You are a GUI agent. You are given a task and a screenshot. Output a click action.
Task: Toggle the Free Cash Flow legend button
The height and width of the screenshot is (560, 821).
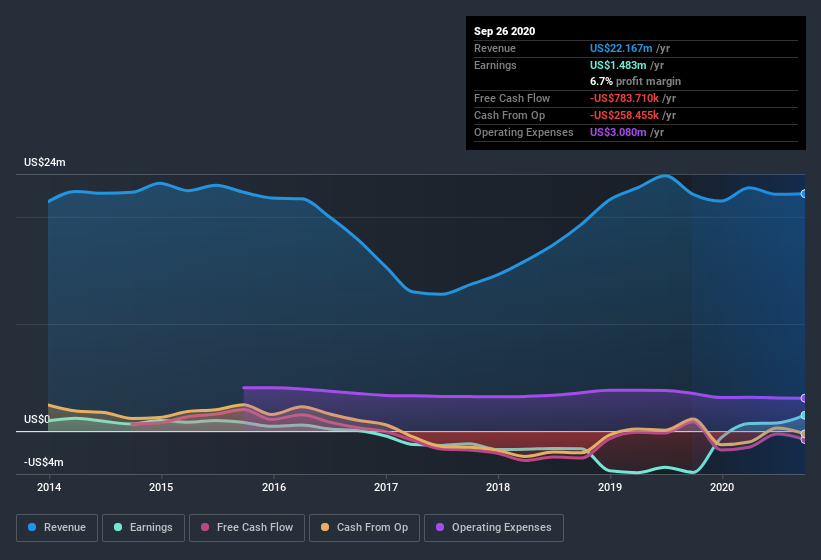click(x=247, y=528)
